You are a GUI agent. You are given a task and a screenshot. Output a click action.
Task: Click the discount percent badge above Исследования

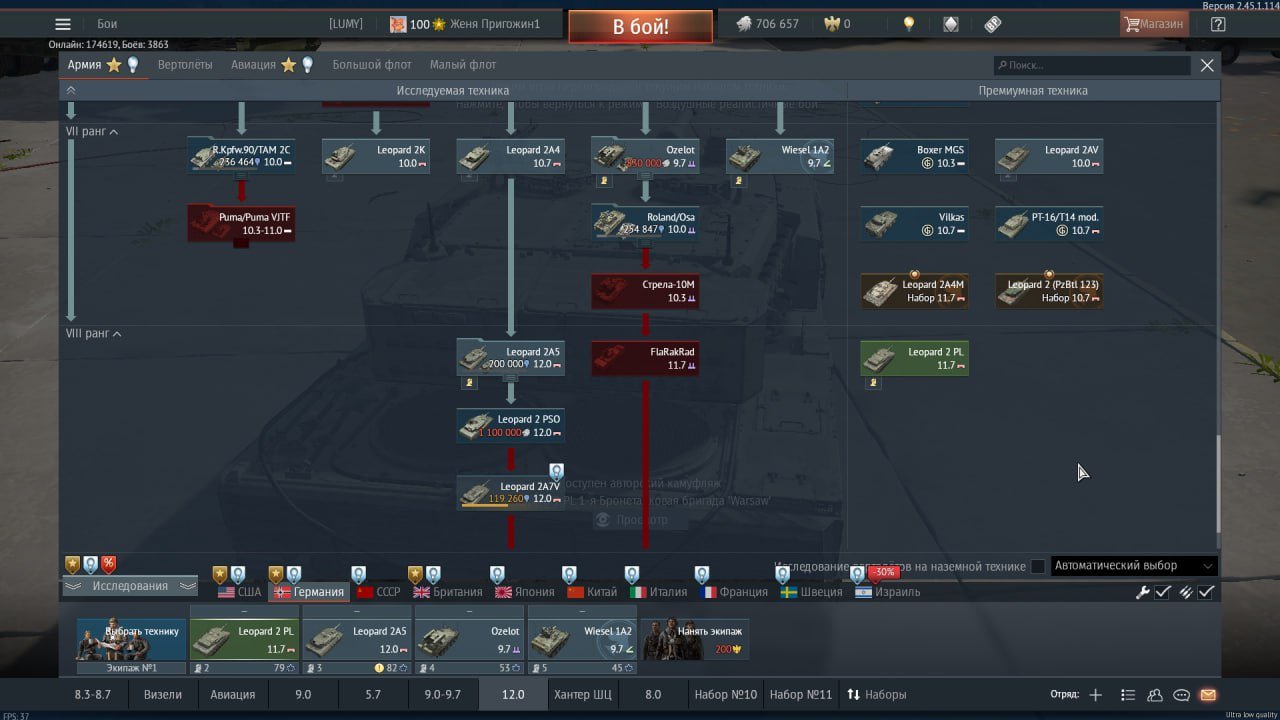pyautogui.click(x=108, y=564)
